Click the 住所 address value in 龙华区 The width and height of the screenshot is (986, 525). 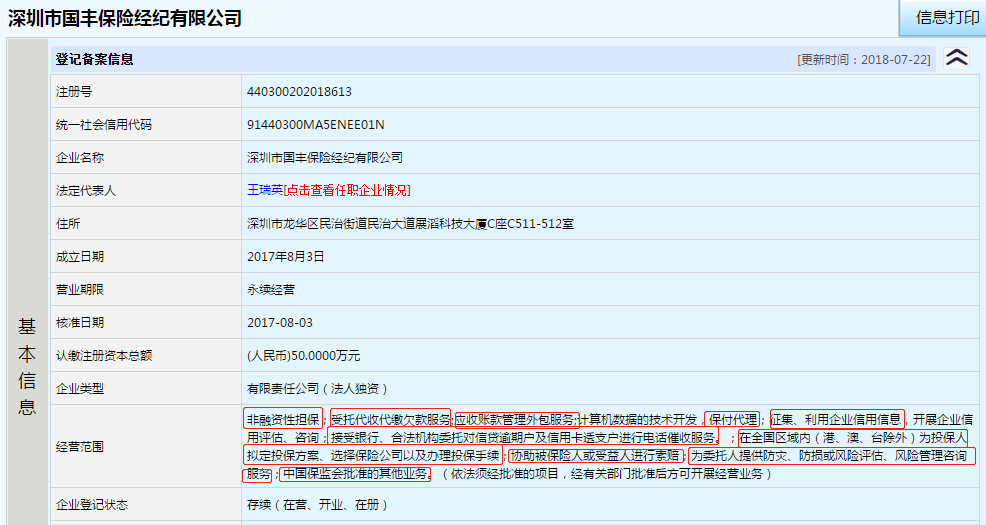(410, 223)
